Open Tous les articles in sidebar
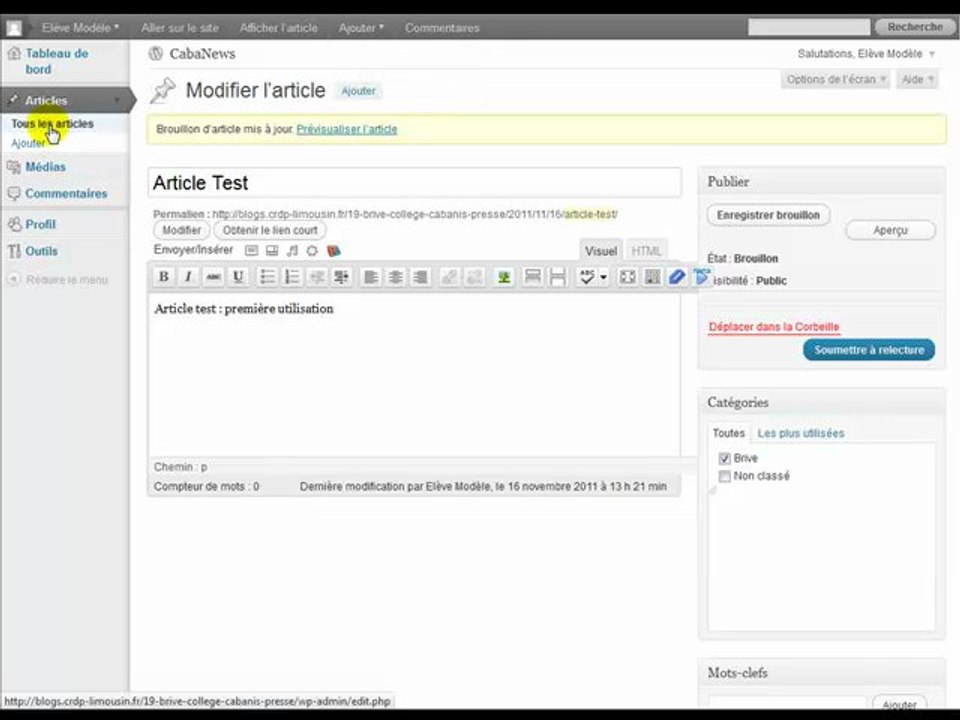This screenshot has width=960, height=720. (x=53, y=124)
